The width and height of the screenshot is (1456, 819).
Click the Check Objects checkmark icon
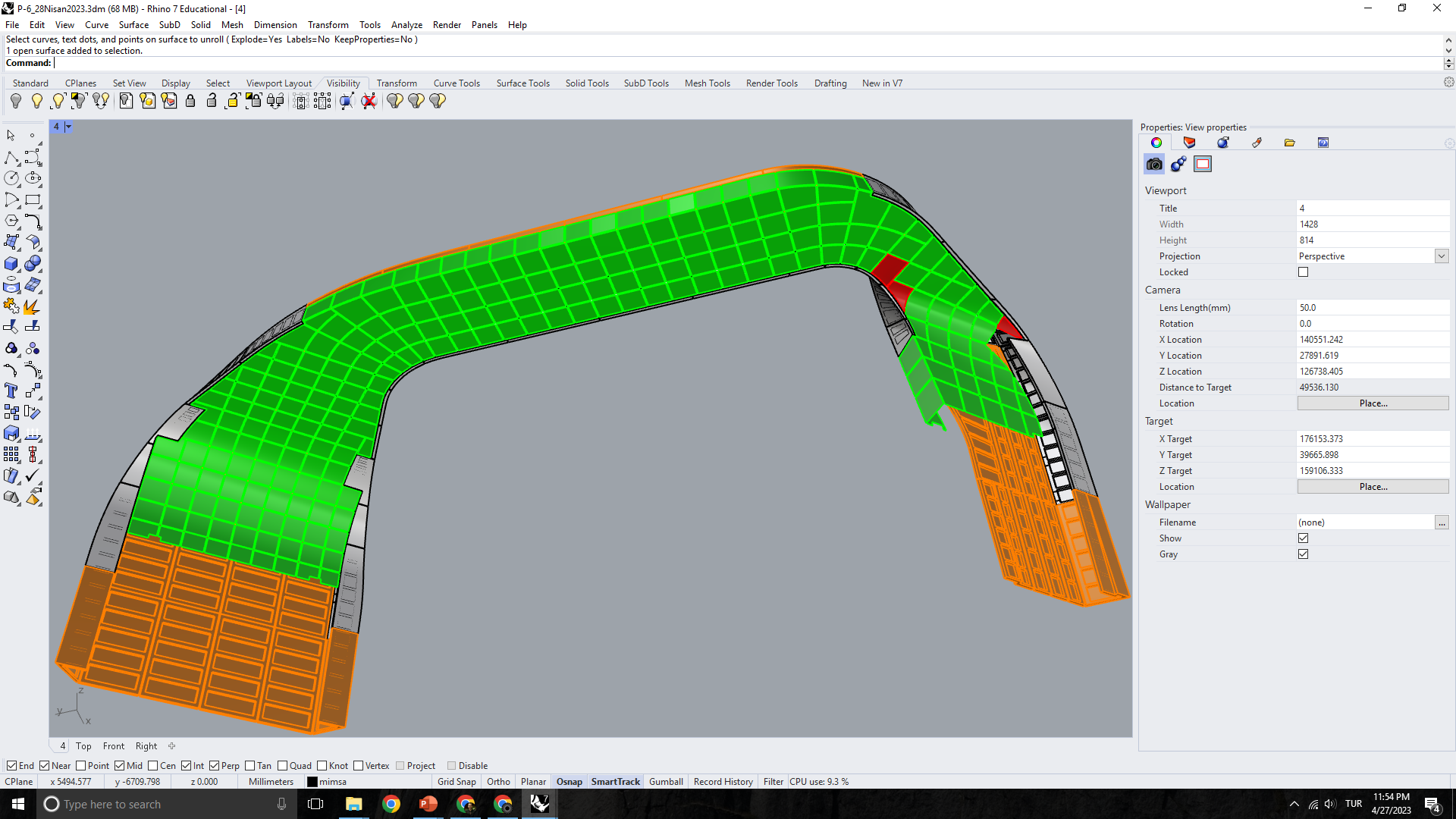click(x=33, y=475)
